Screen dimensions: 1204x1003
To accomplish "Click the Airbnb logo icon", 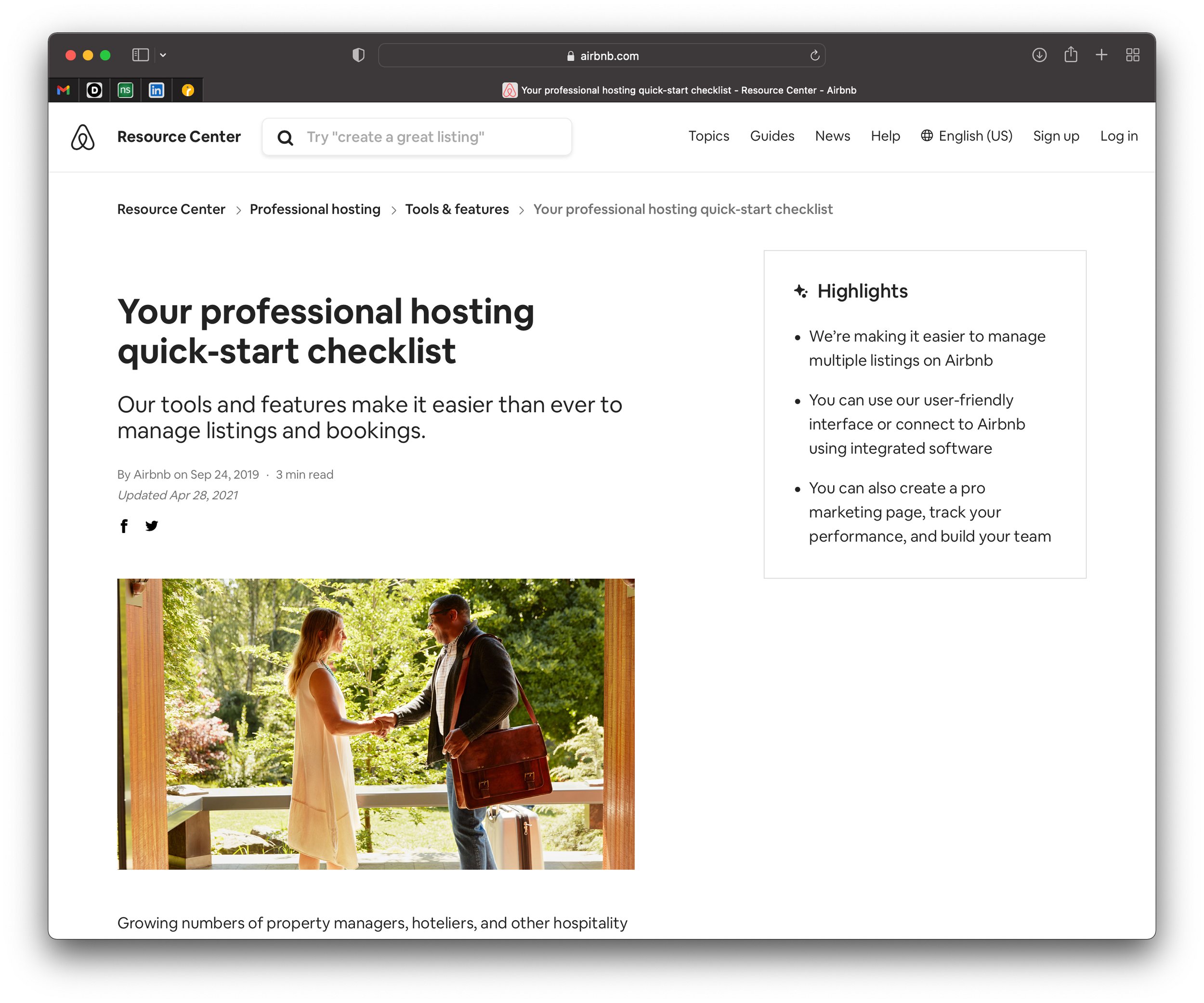I will pos(82,137).
